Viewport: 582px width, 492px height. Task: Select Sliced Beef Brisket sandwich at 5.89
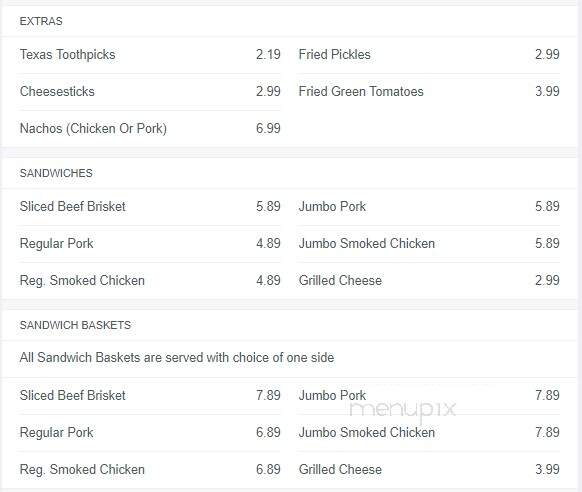(150, 207)
